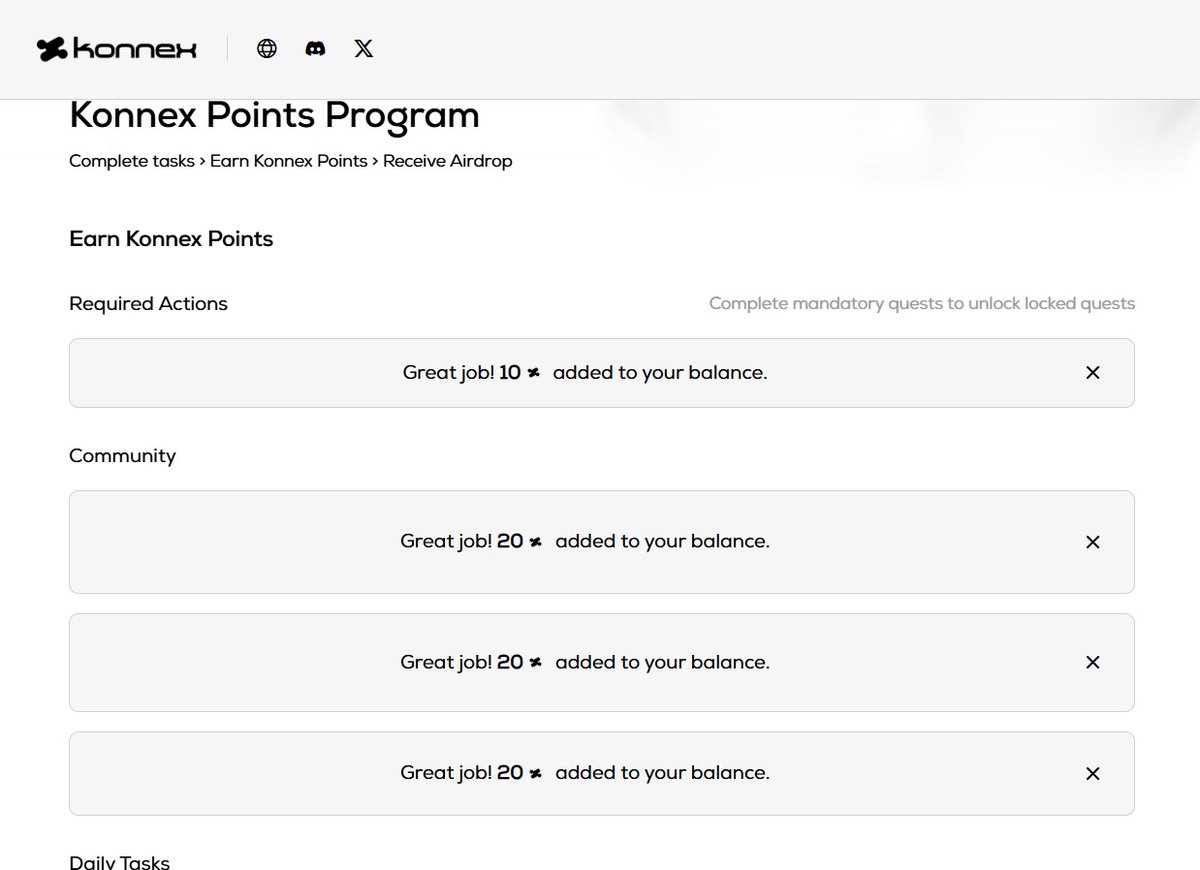Open the X social icon link
1200x870 pixels.
[364, 48]
